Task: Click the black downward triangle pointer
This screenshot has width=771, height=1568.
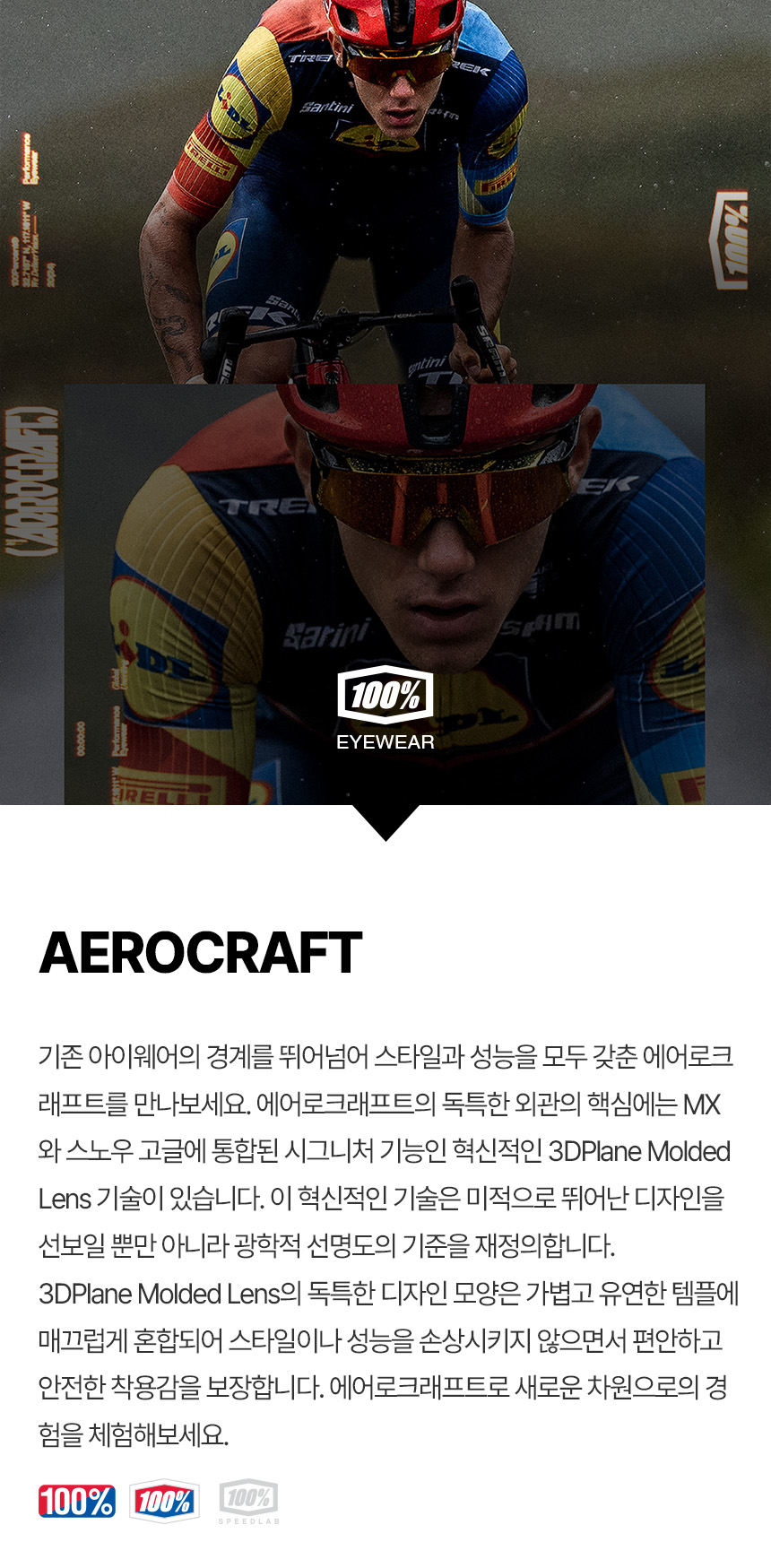Action: tap(385, 822)
